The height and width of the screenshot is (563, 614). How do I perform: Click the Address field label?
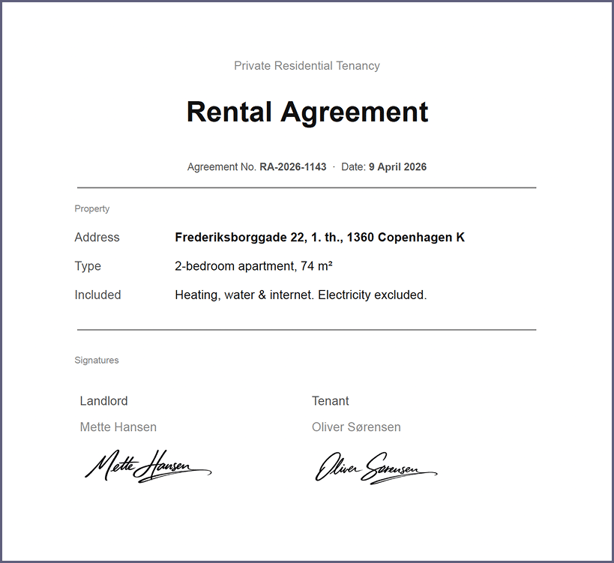97,237
